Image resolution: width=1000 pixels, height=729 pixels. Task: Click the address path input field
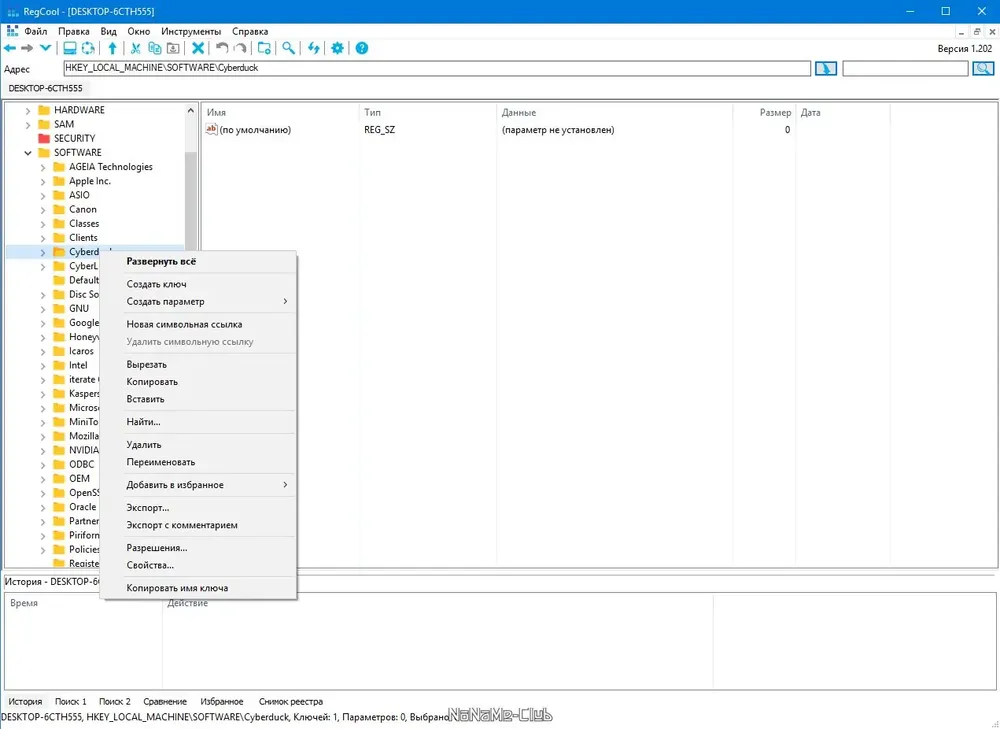pyautogui.click(x=437, y=68)
